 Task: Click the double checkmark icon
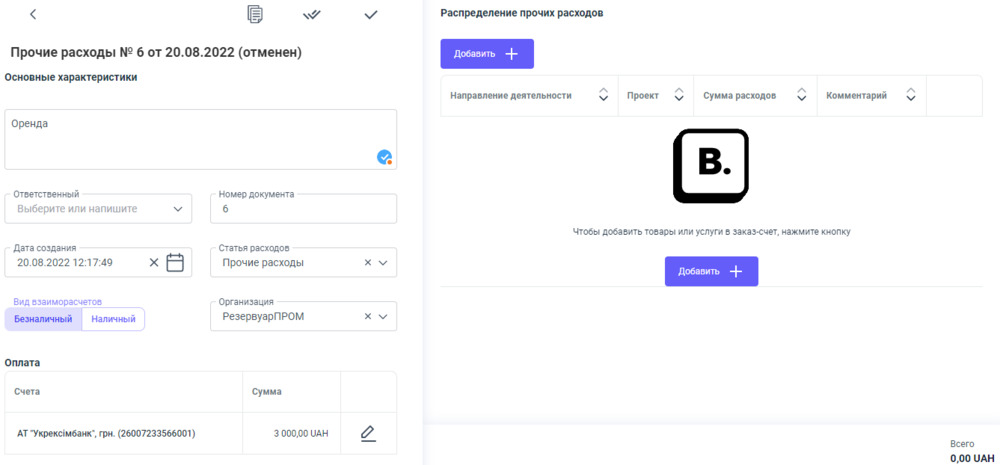[x=312, y=14]
